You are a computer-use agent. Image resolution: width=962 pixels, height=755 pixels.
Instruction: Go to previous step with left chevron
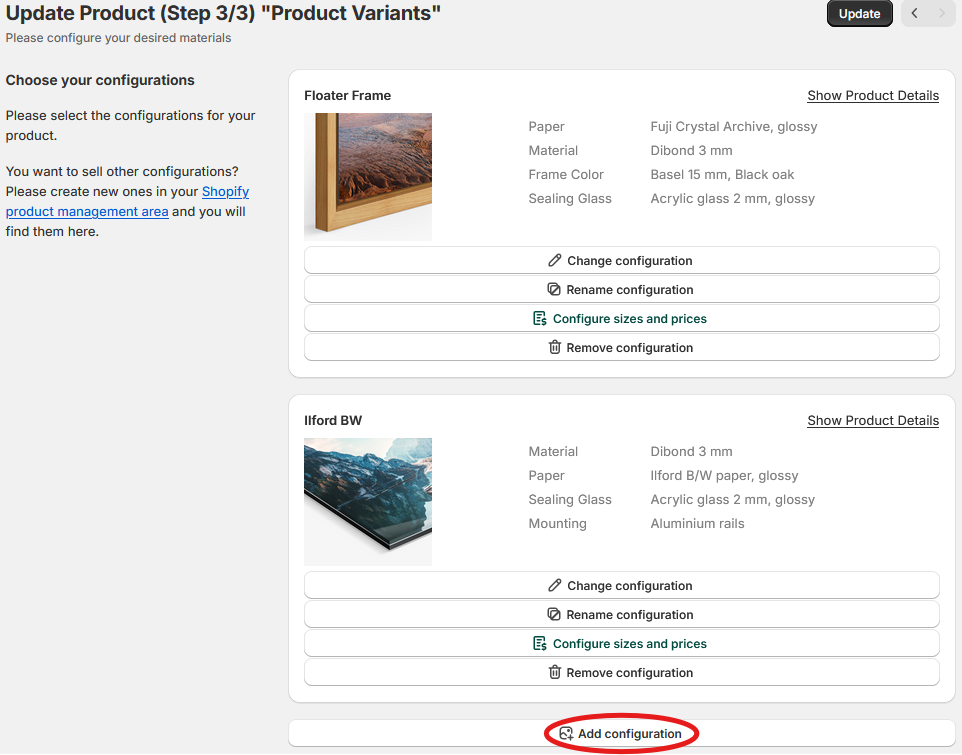(x=915, y=14)
